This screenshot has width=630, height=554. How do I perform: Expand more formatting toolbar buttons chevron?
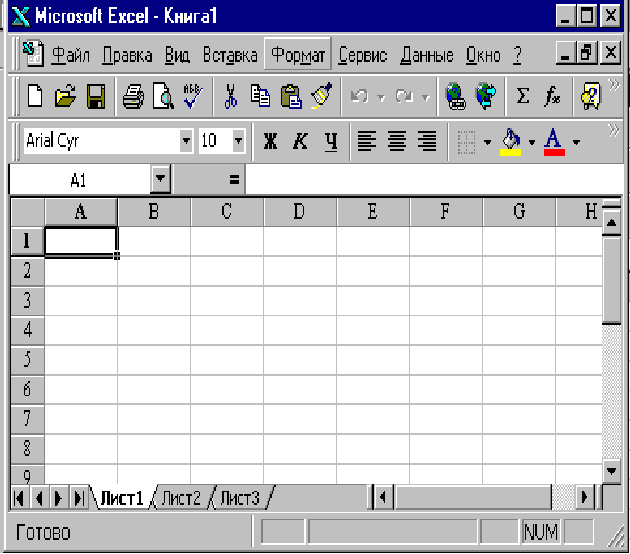[614, 131]
